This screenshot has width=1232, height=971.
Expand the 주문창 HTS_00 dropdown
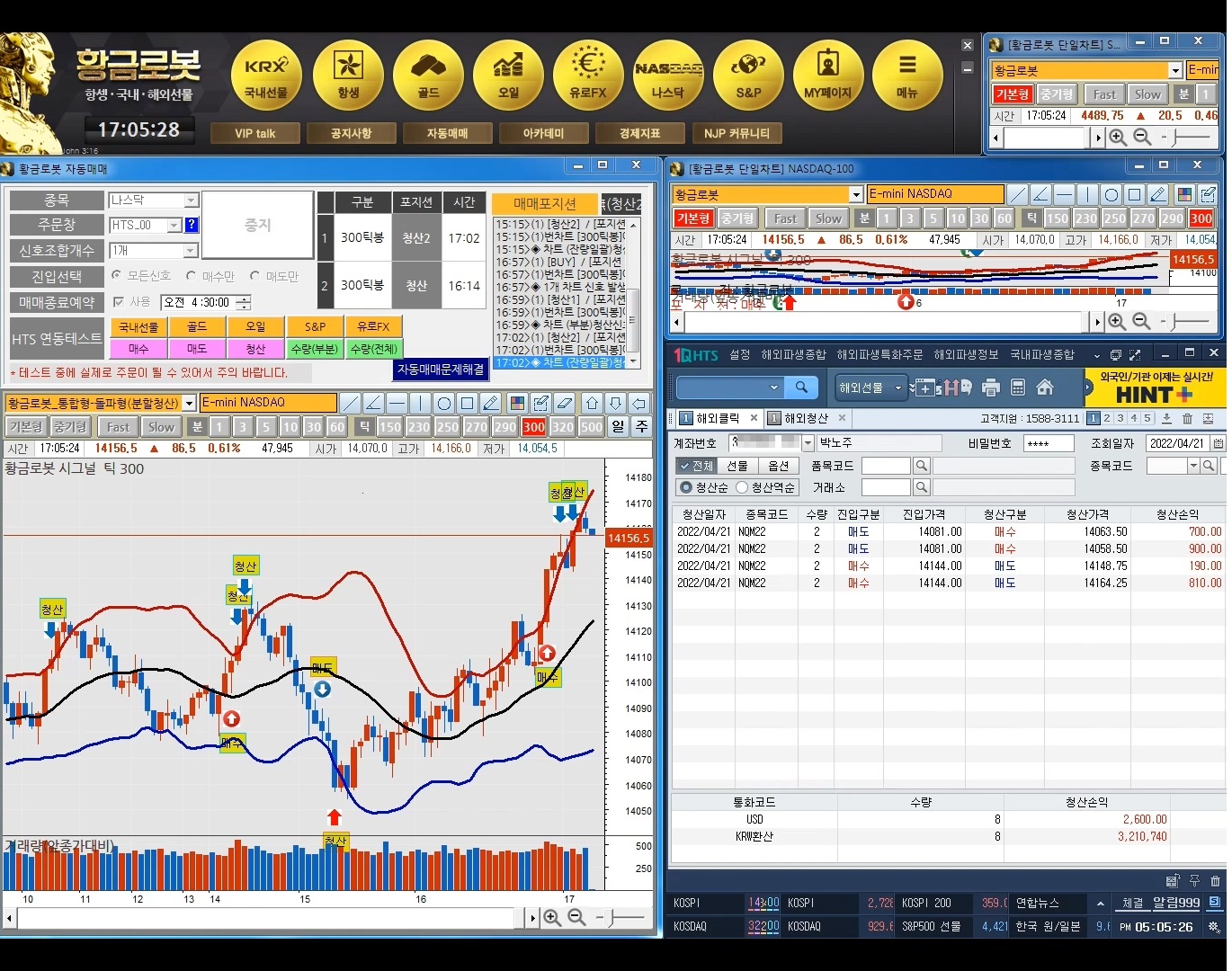174,226
